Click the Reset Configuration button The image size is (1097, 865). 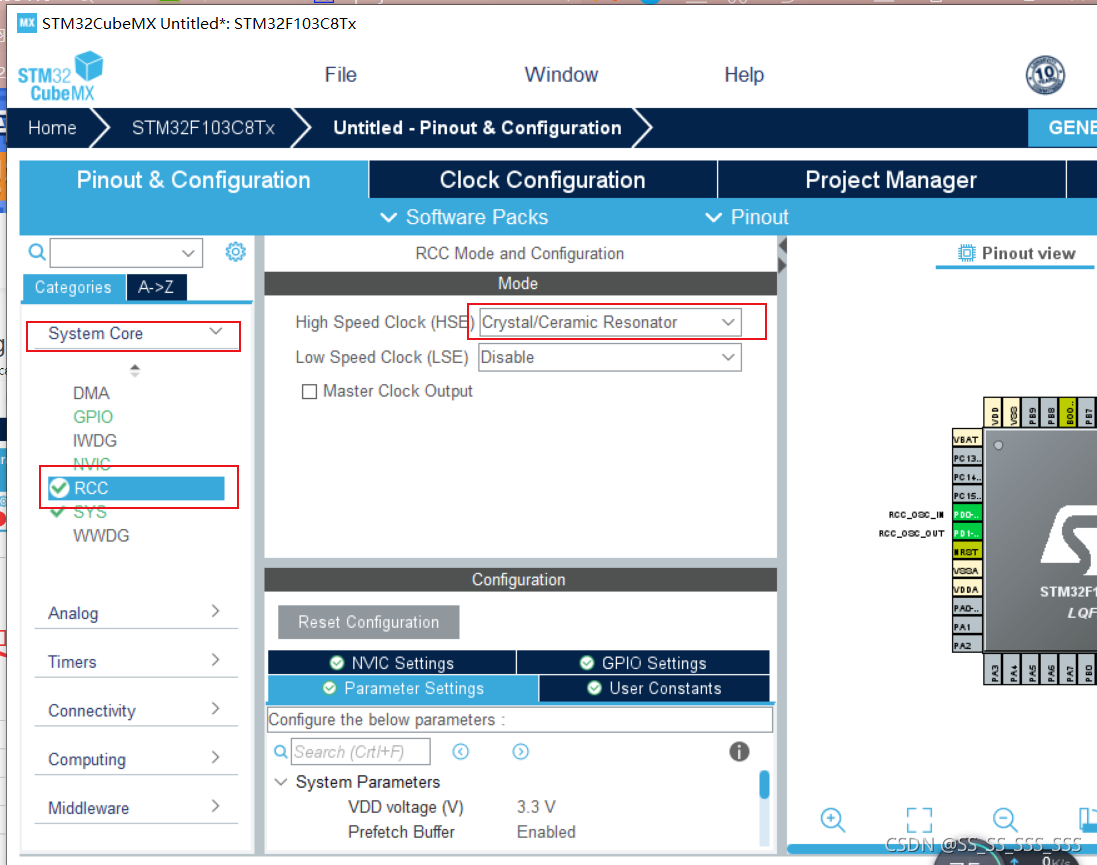369,622
